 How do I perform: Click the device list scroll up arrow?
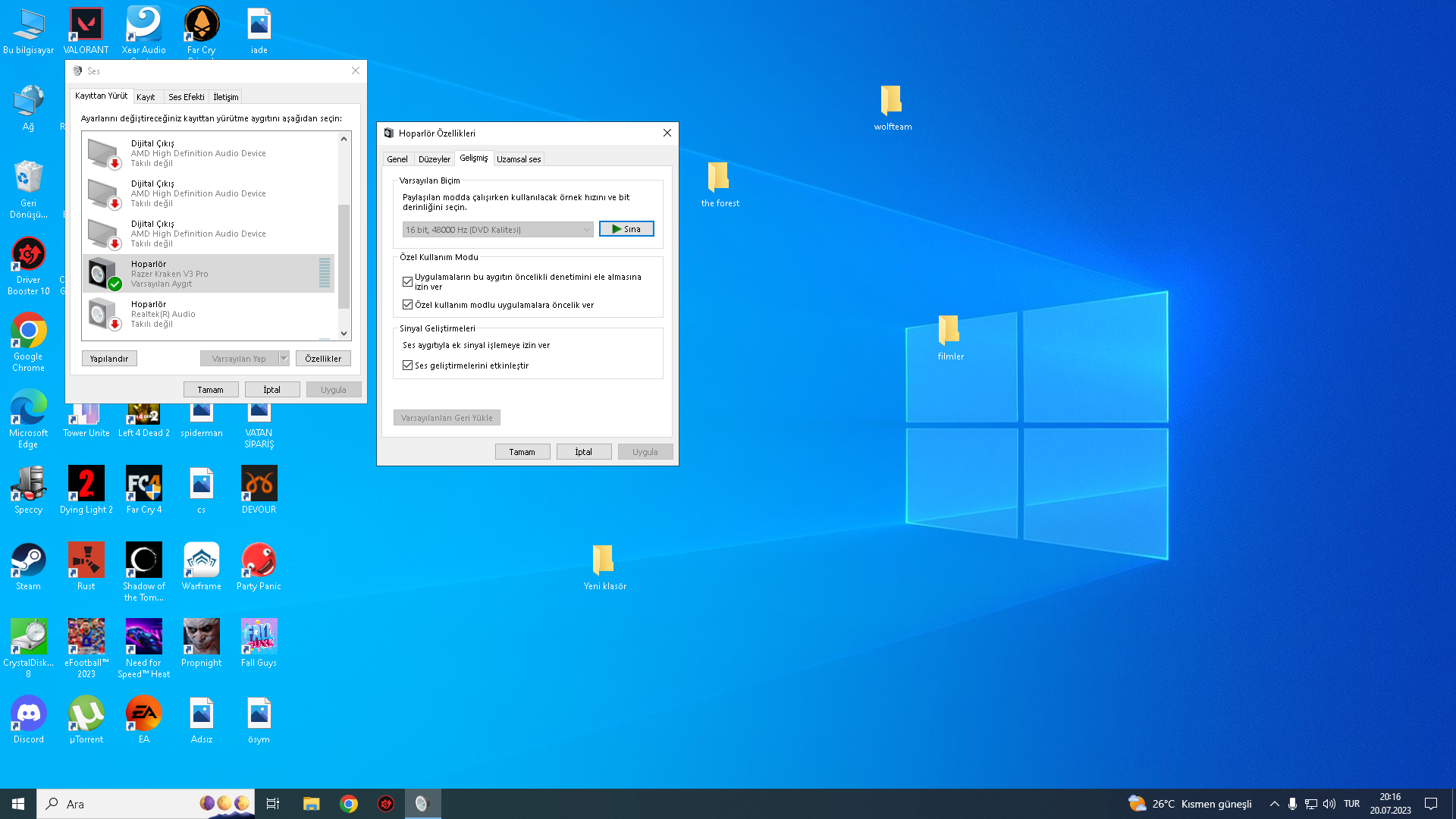point(344,139)
